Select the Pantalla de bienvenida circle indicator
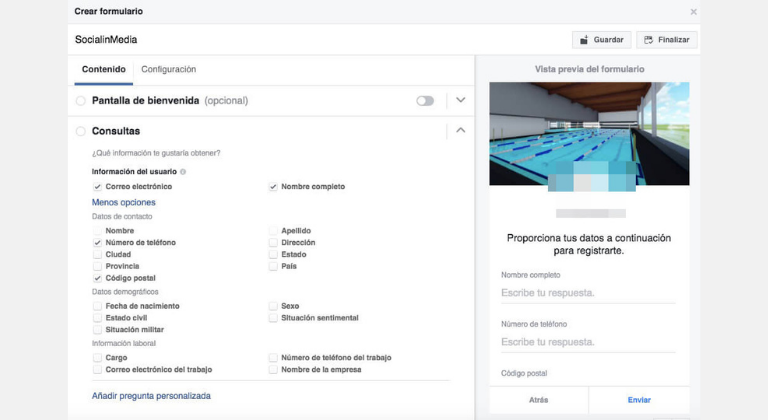This screenshot has width=768, height=420. tap(80, 101)
